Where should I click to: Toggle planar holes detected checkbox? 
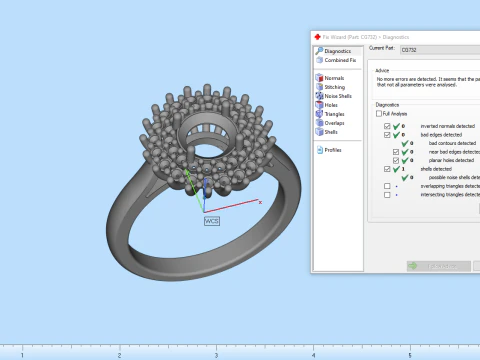click(396, 160)
